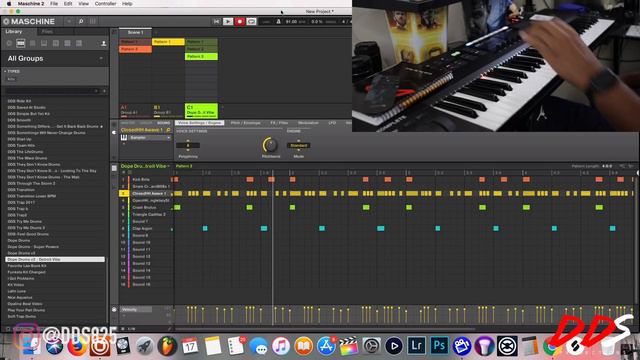640x360 pixels.
Task: Select the Kits type tag
Action: point(11,79)
